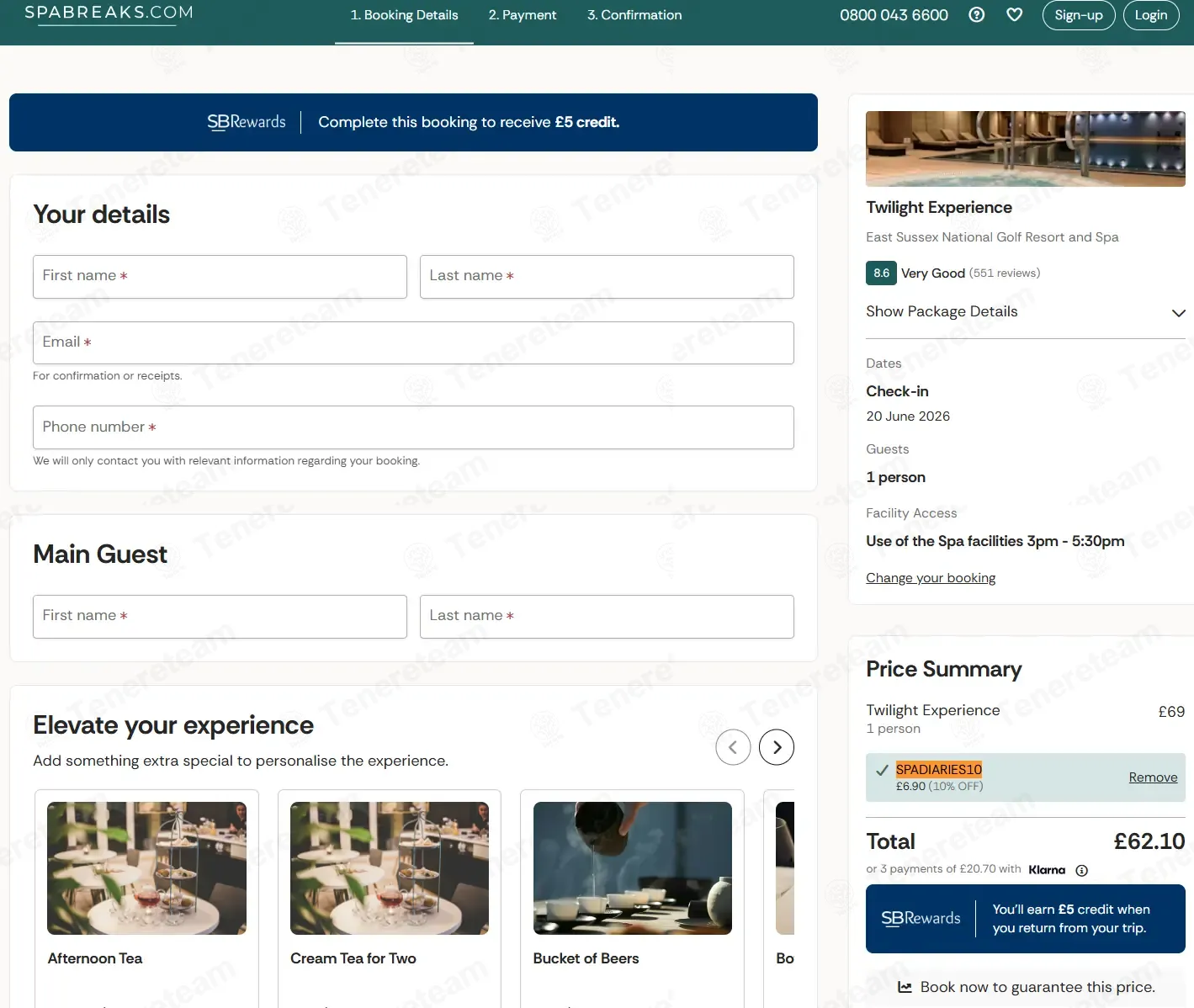1194x1008 pixels.
Task: Click 'or 3 payments of £20.70 with' text
Action: tap(943, 869)
